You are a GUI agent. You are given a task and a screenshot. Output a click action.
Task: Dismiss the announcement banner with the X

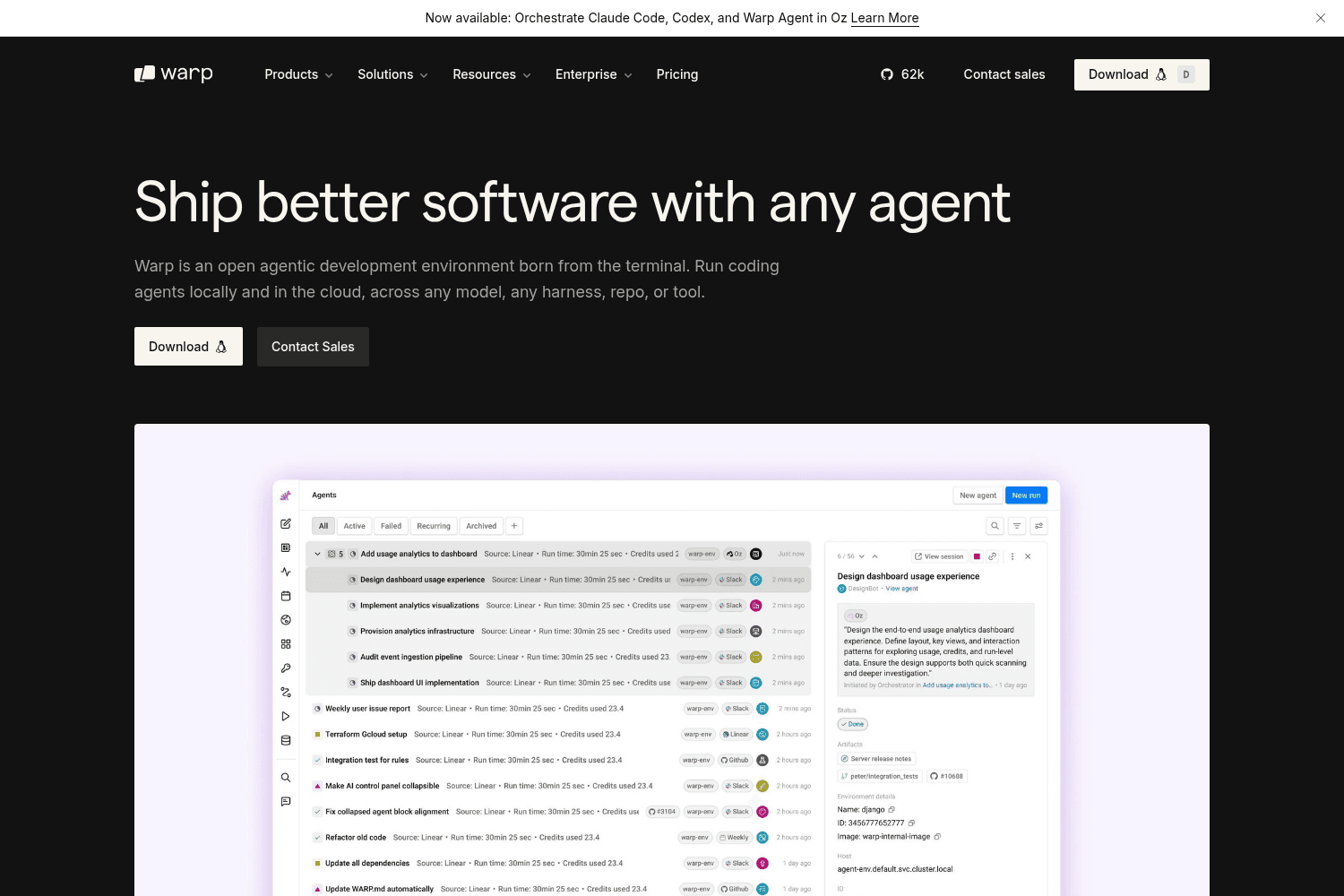[1320, 18]
